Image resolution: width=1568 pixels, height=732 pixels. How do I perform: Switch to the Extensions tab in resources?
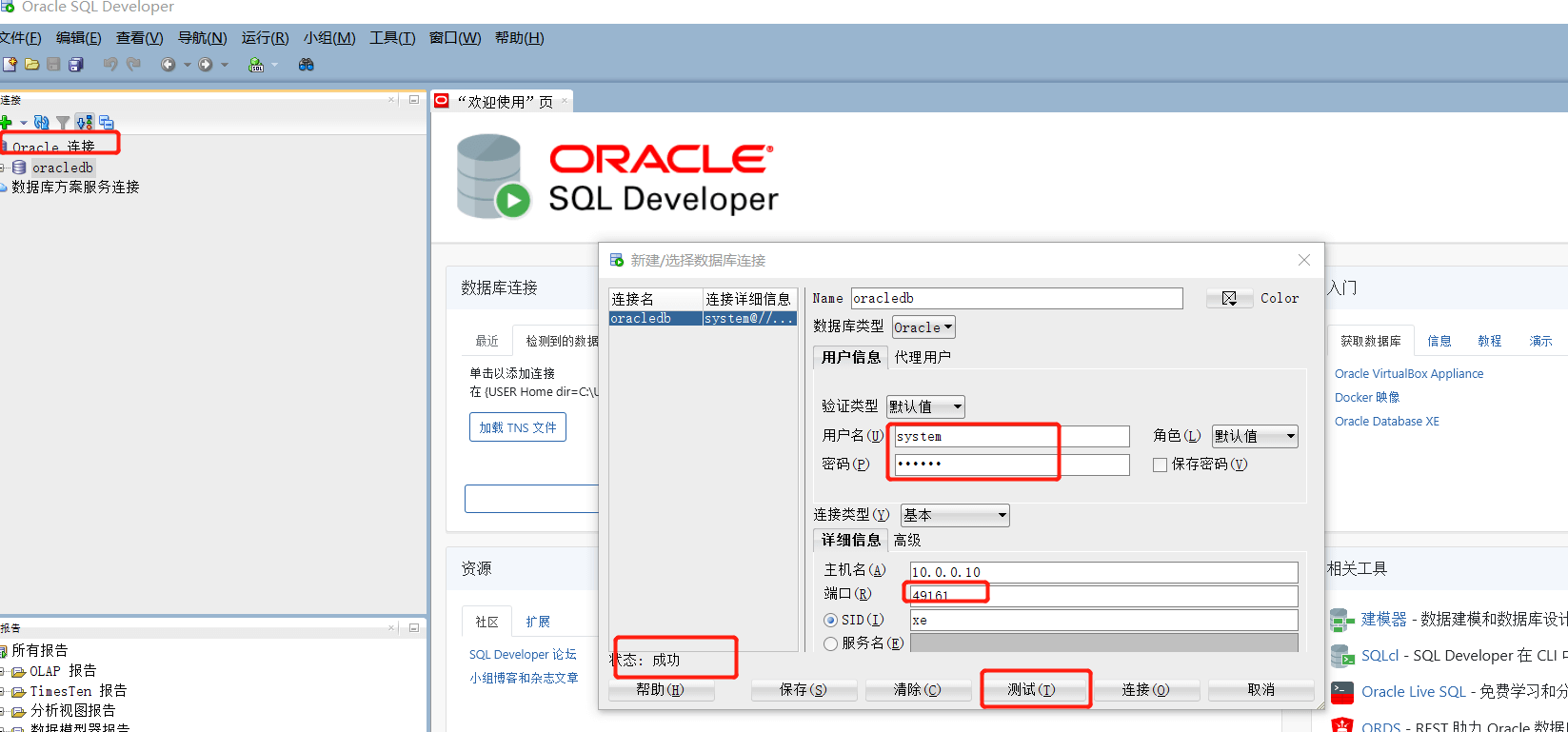click(x=538, y=622)
